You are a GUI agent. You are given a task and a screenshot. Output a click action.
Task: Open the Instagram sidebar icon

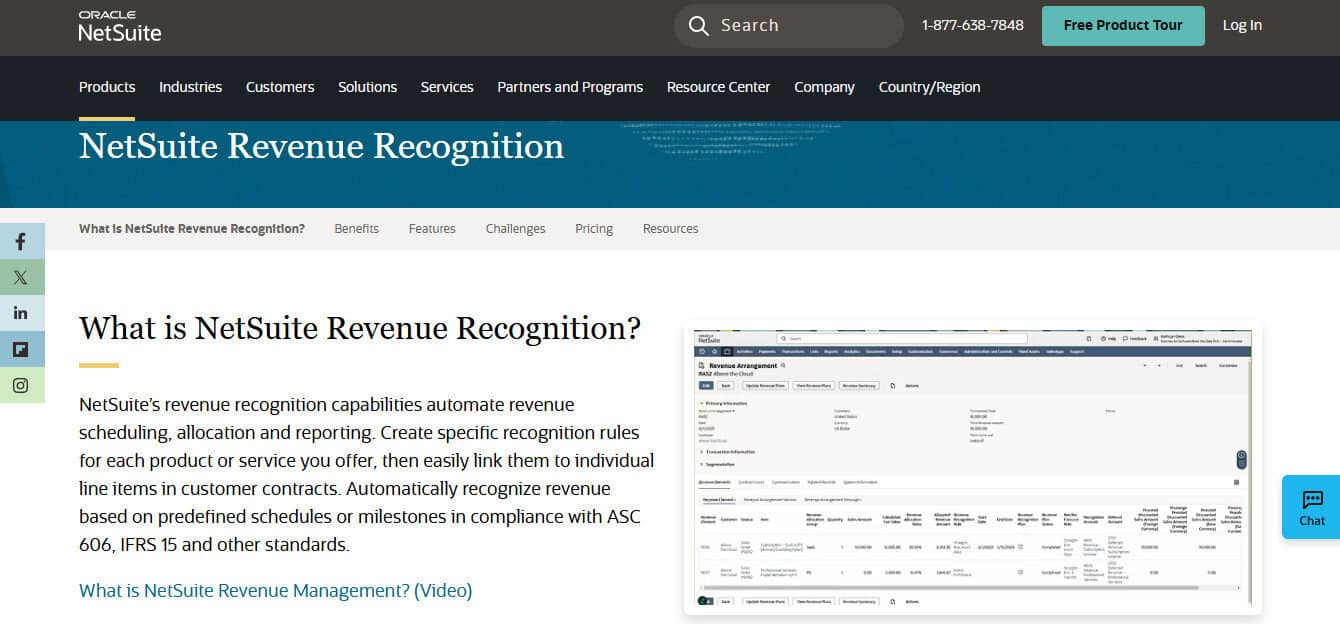coord(21,384)
